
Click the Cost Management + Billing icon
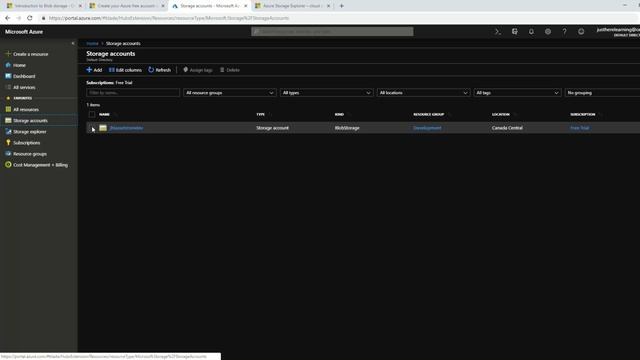coord(8,165)
